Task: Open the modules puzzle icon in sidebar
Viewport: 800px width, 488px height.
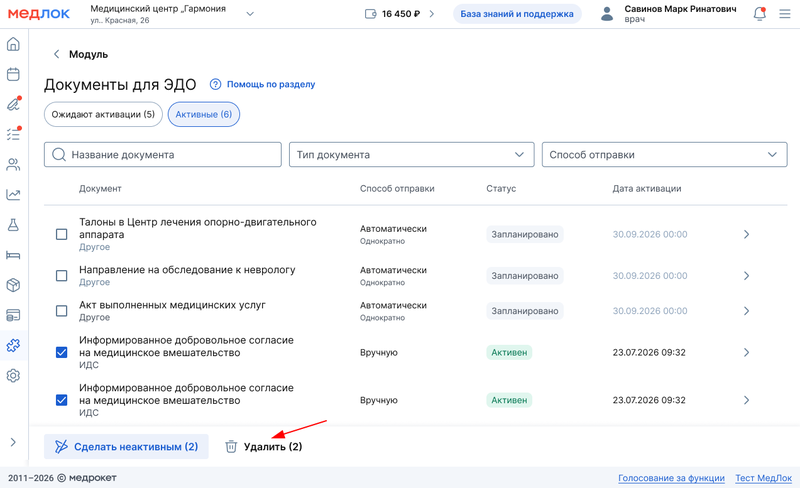Action: point(13,346)
